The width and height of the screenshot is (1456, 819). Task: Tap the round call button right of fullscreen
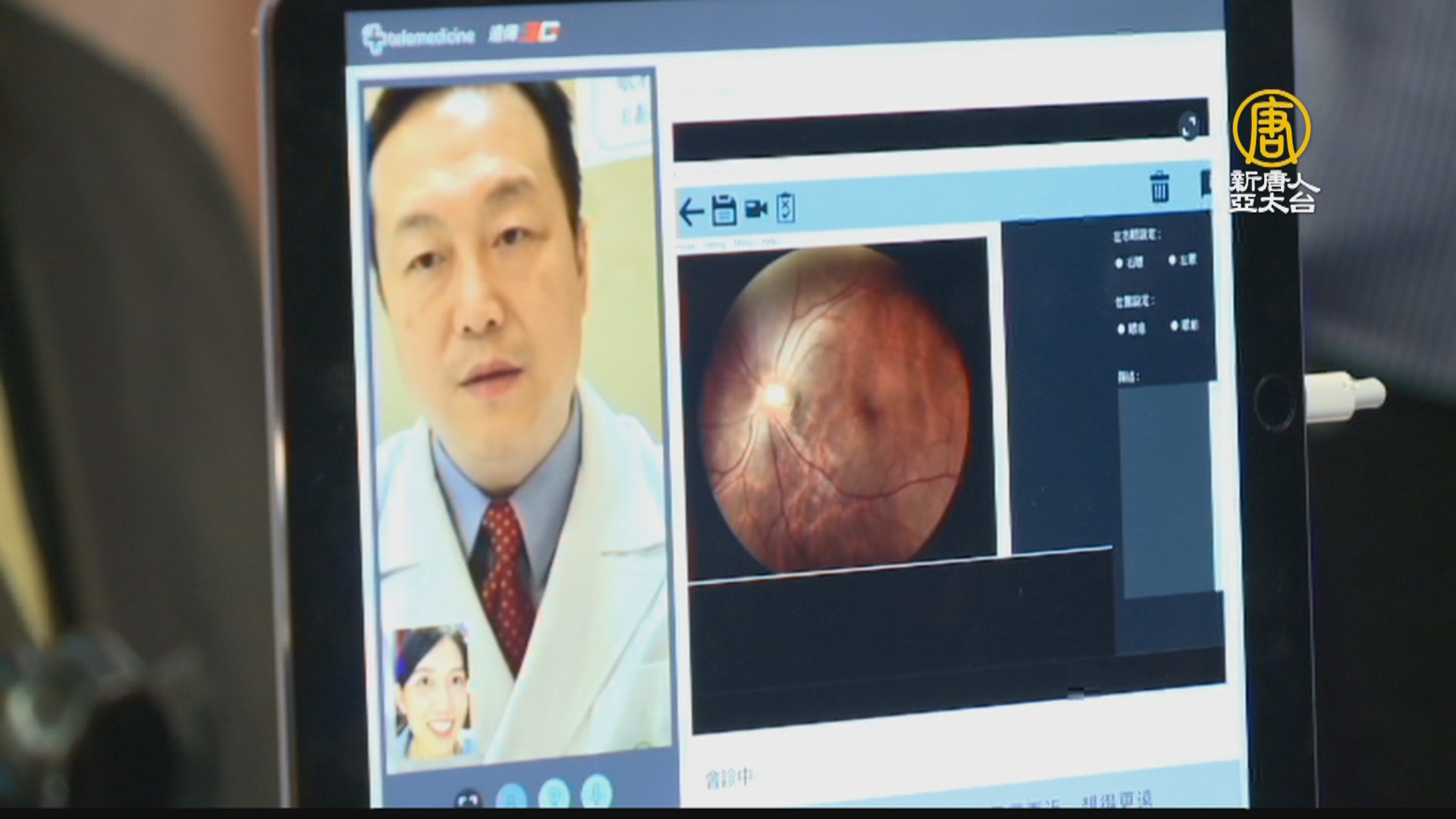(x=511, y=798)
